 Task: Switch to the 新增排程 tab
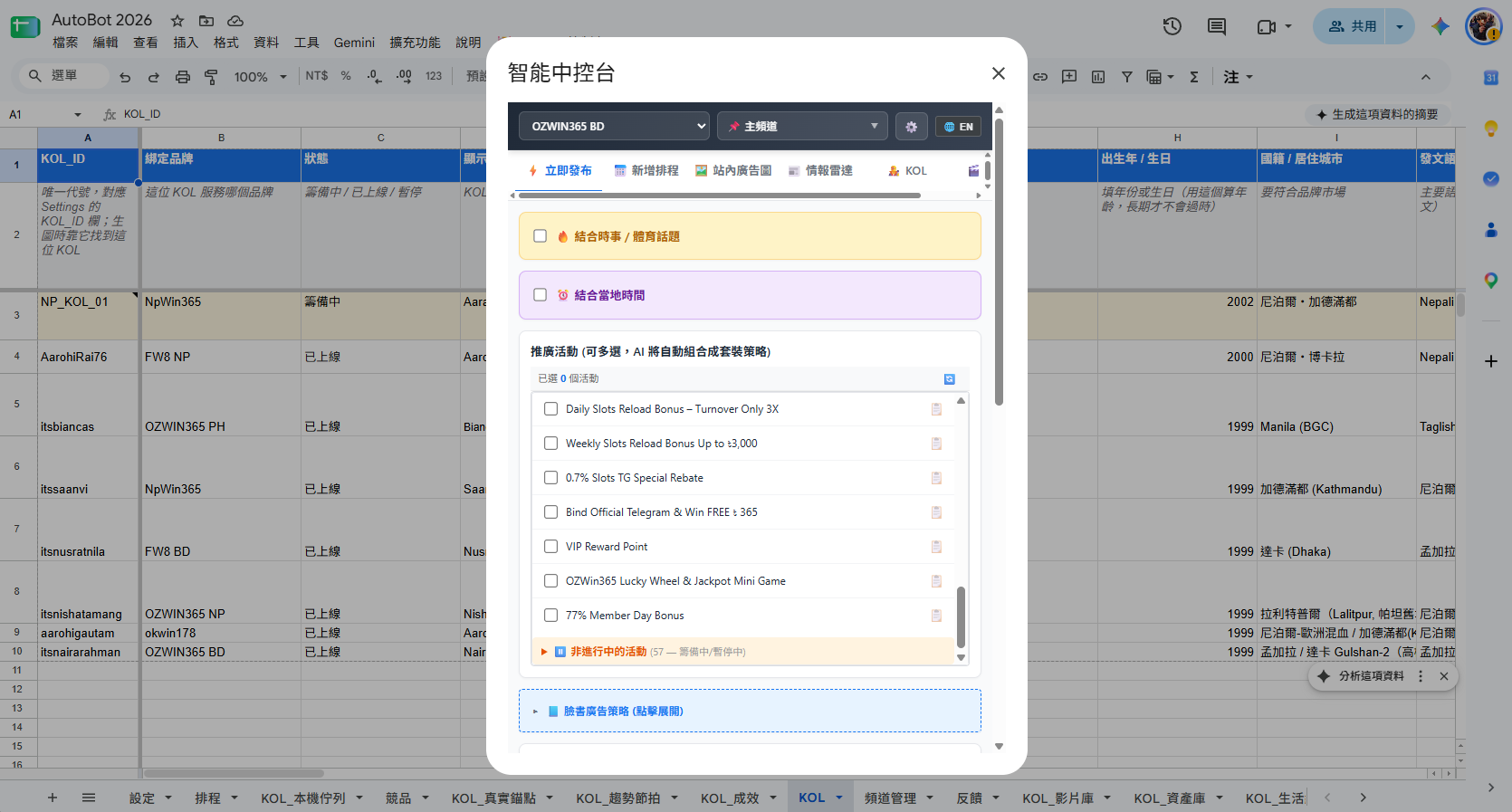coord(646,170)
